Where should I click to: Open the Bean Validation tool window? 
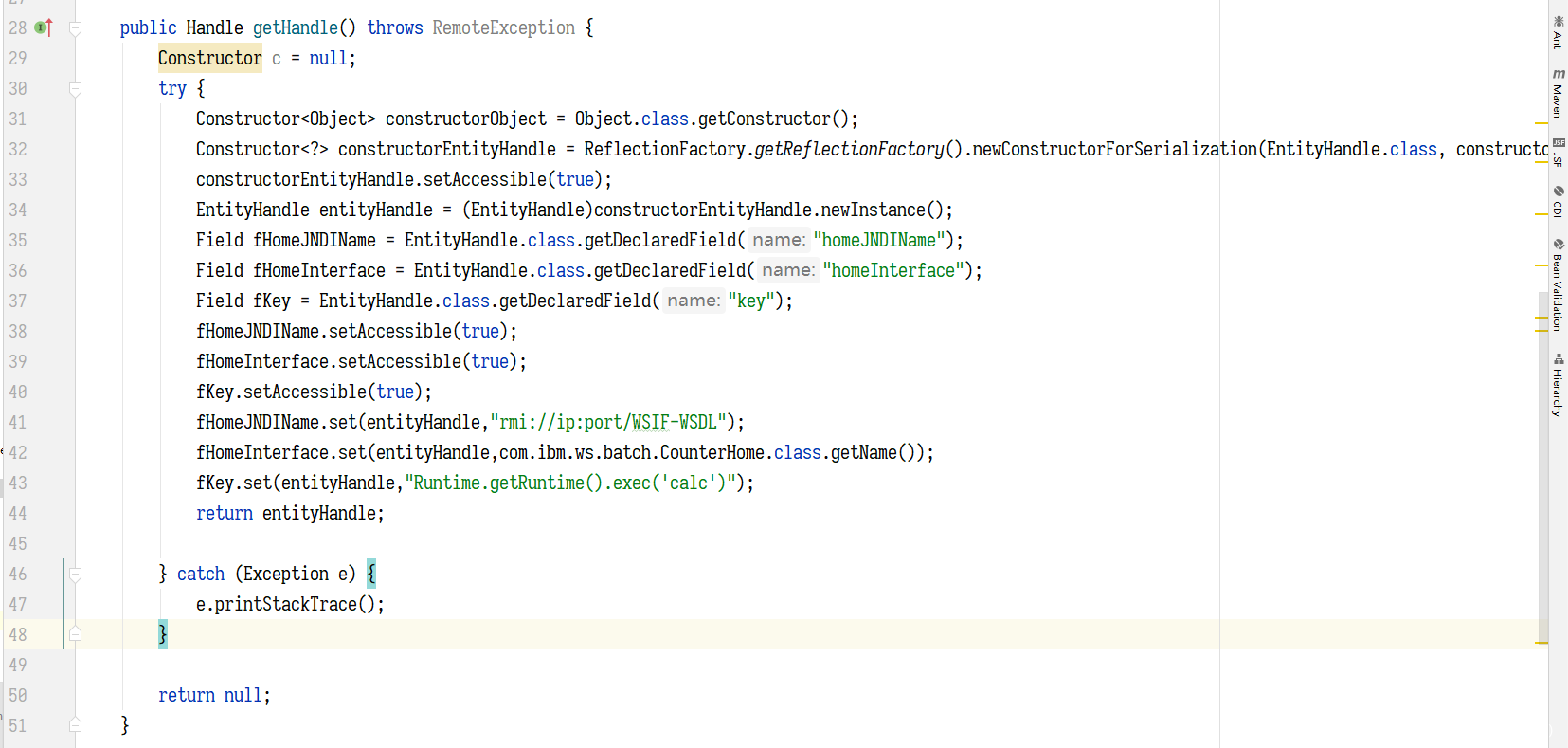[x=1558, y=283]
